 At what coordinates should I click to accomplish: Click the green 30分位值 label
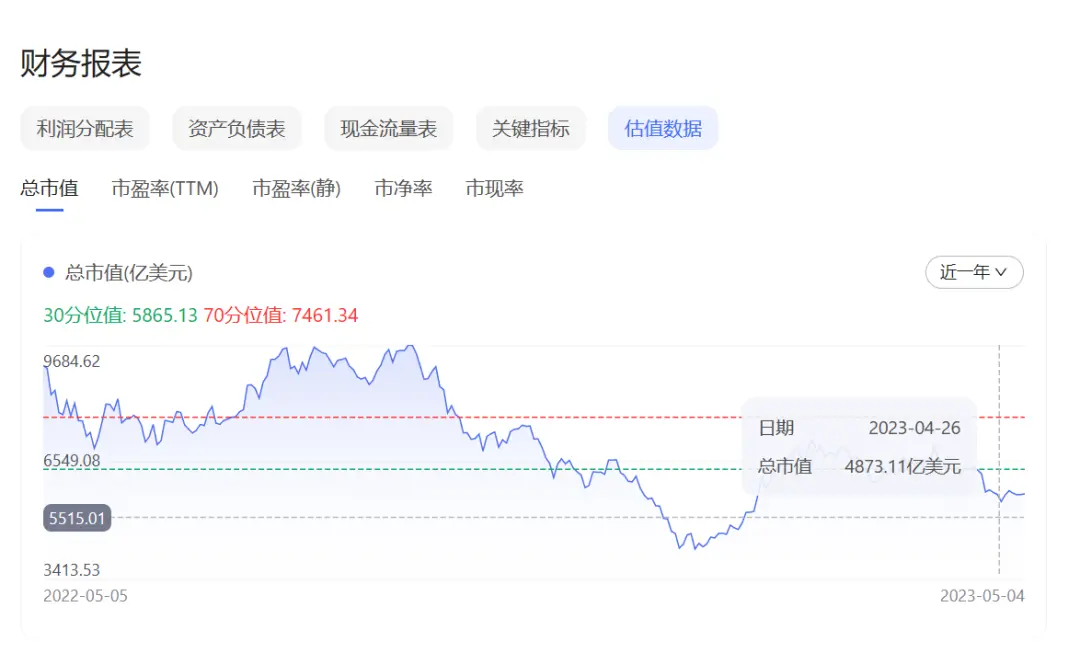pyautogui.click(x=120, y=316)
